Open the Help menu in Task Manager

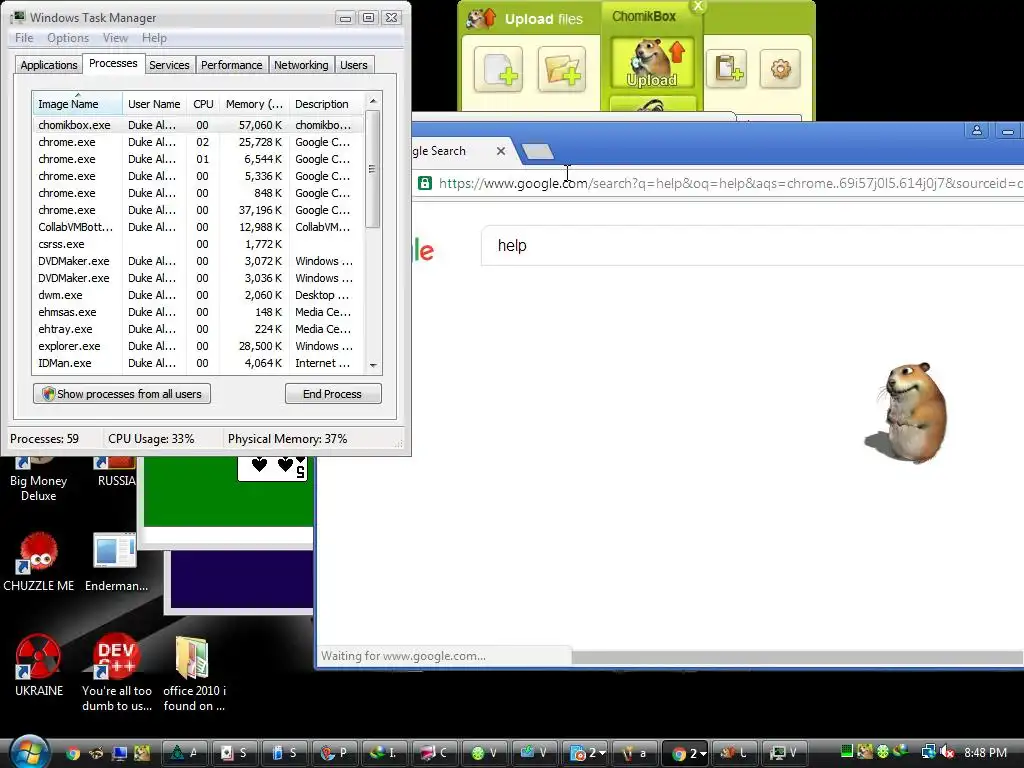(154, 38)
